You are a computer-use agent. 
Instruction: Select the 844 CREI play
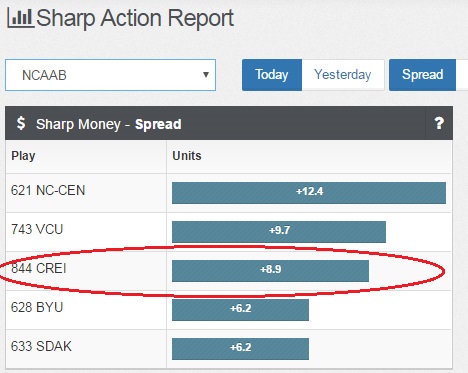[39, 268]
